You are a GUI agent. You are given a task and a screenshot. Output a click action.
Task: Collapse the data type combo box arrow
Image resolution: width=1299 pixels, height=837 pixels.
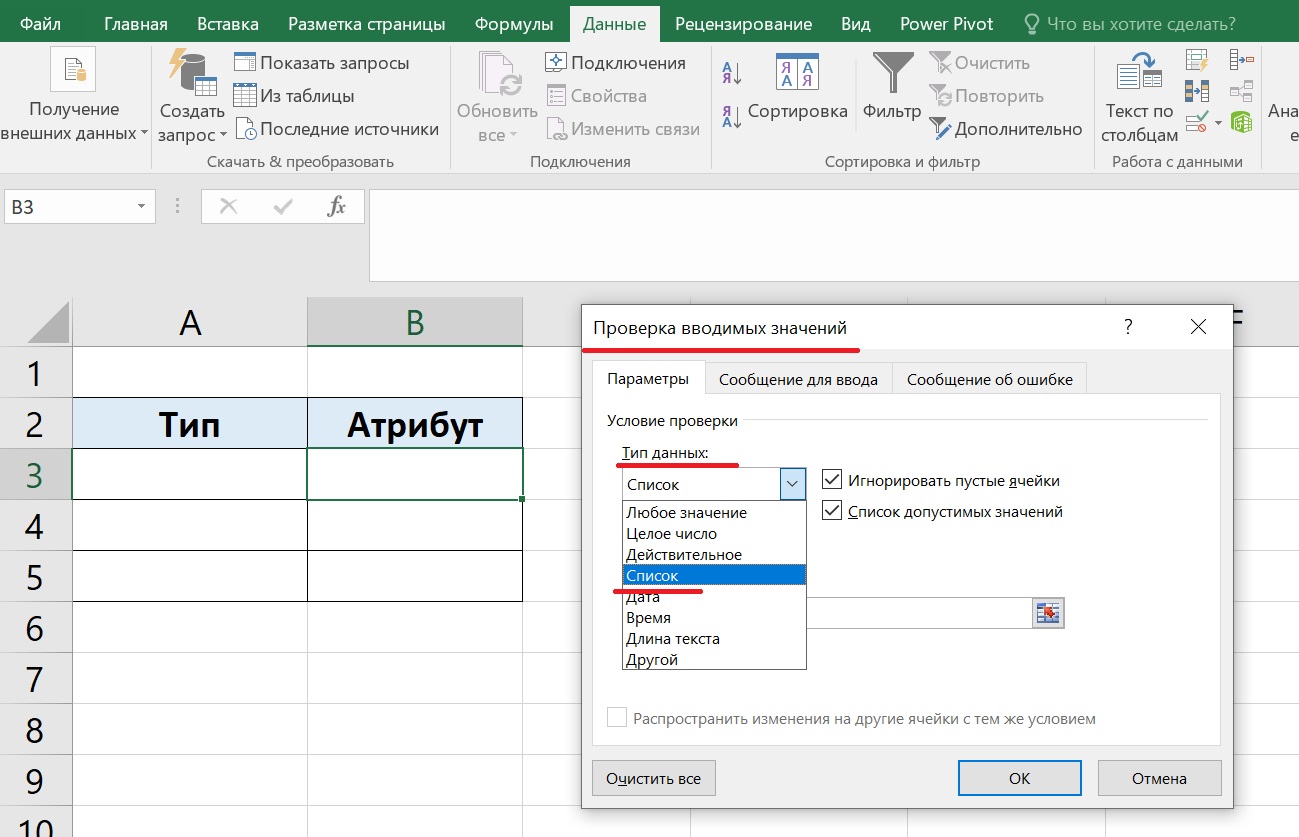pos(793,485)
